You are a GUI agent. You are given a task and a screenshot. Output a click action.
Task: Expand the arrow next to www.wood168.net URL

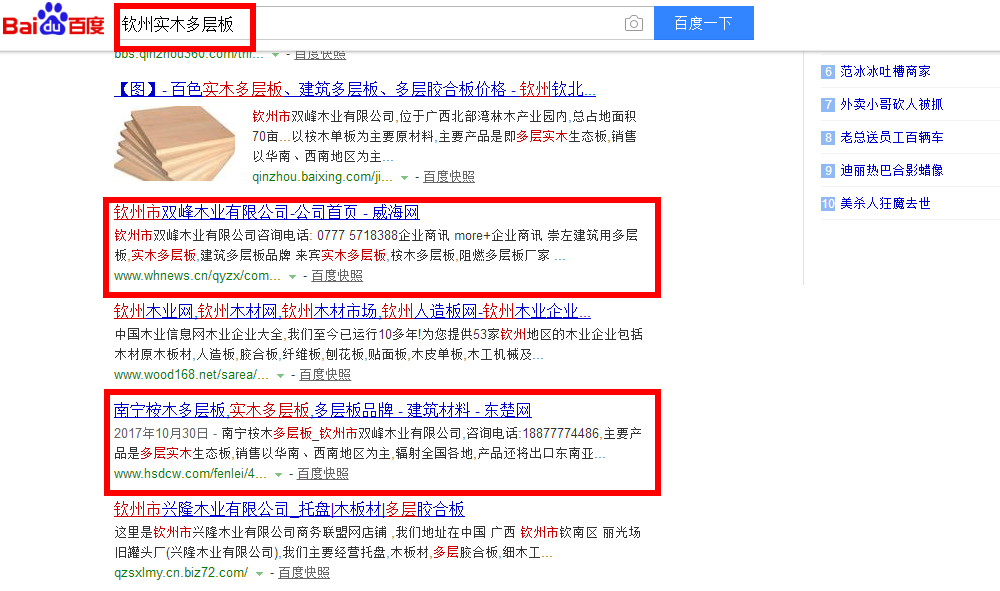pyautogui.click(x=280, y=376)
